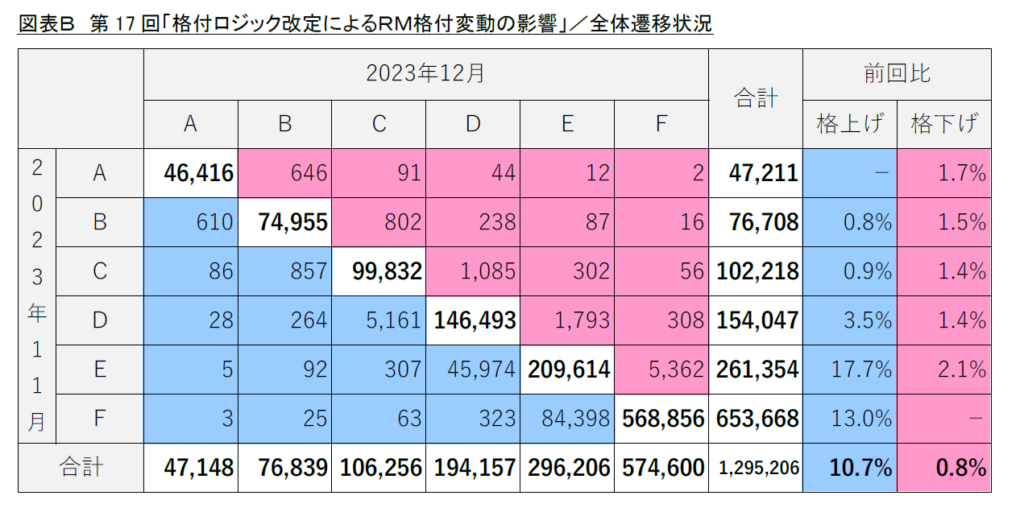Select the bold cell 74,955
This screenshot has width=1024, height=508.
point(285,222)
